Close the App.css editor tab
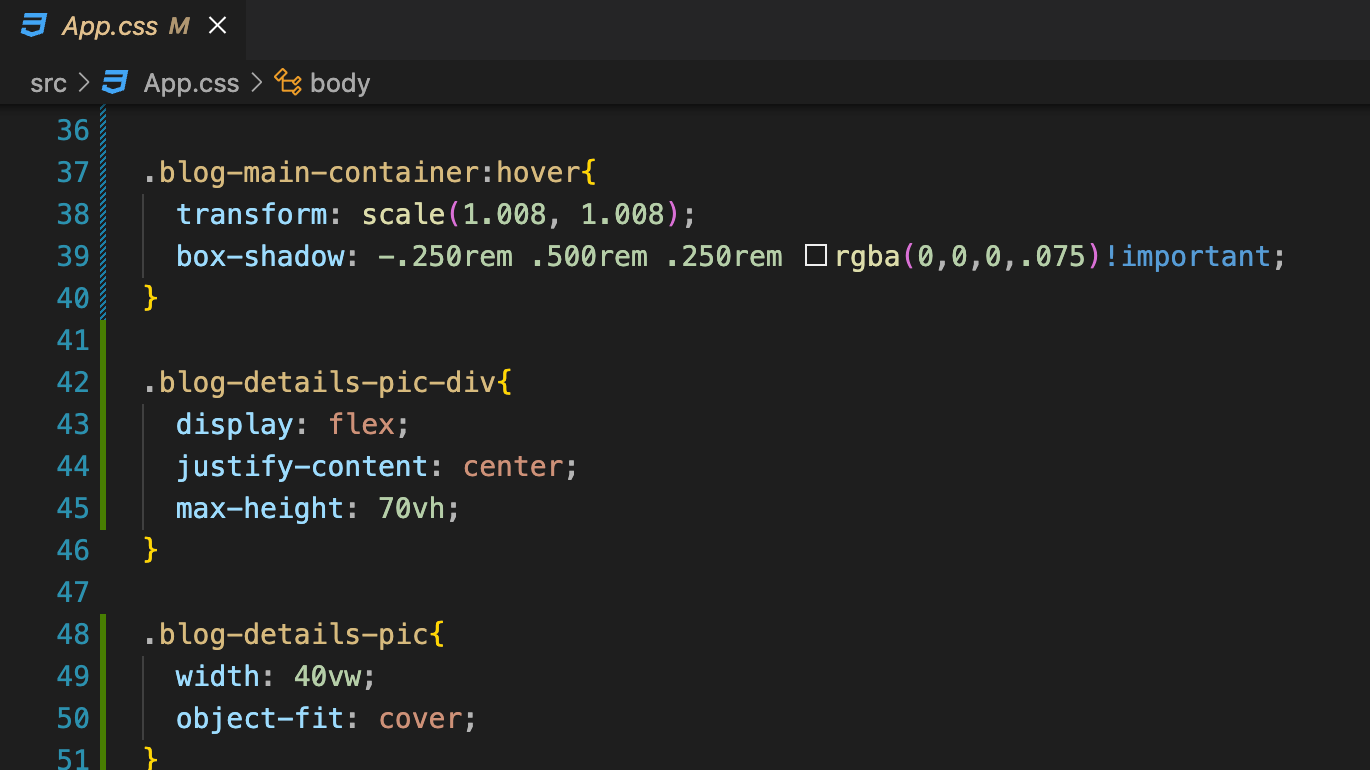The width and height of the screenshot is (1370, 770). 217,26
